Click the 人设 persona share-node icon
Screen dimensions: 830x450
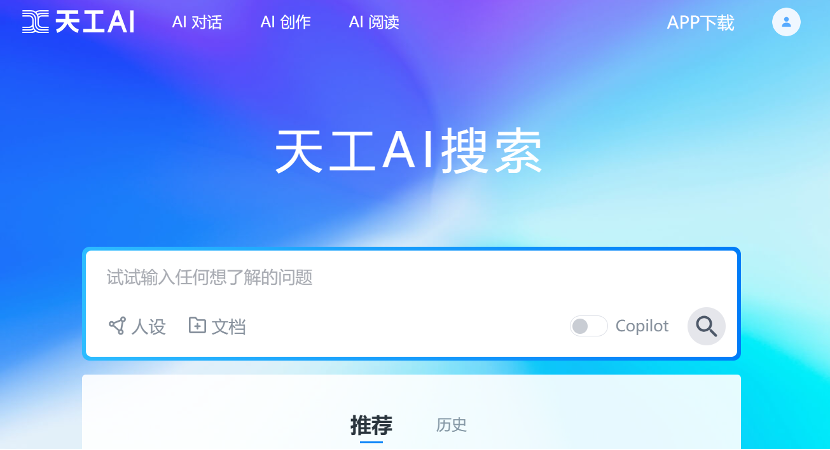tap(117, 326)
